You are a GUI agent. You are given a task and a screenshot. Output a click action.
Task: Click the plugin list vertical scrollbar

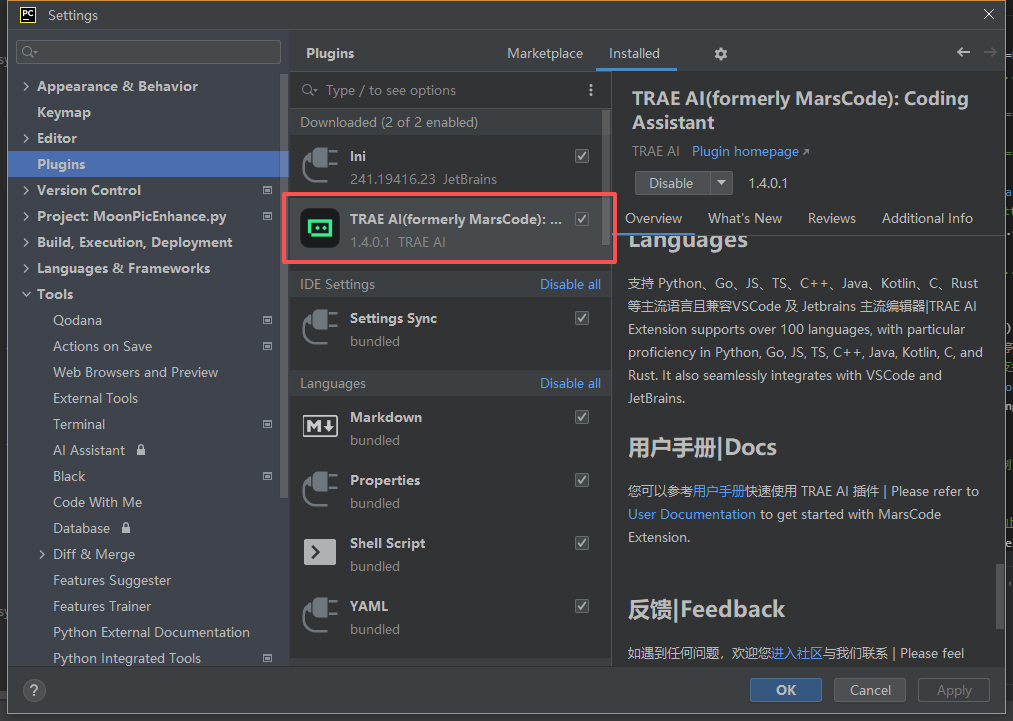click(x=606, y=178)
